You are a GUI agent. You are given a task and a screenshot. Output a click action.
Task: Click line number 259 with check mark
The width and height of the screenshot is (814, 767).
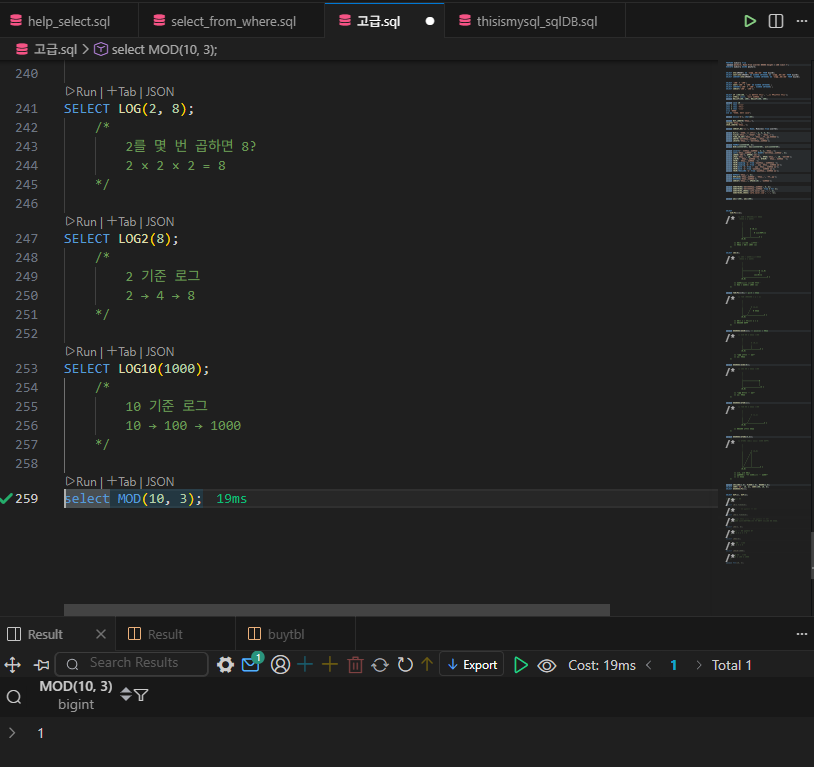click(26, 499)
